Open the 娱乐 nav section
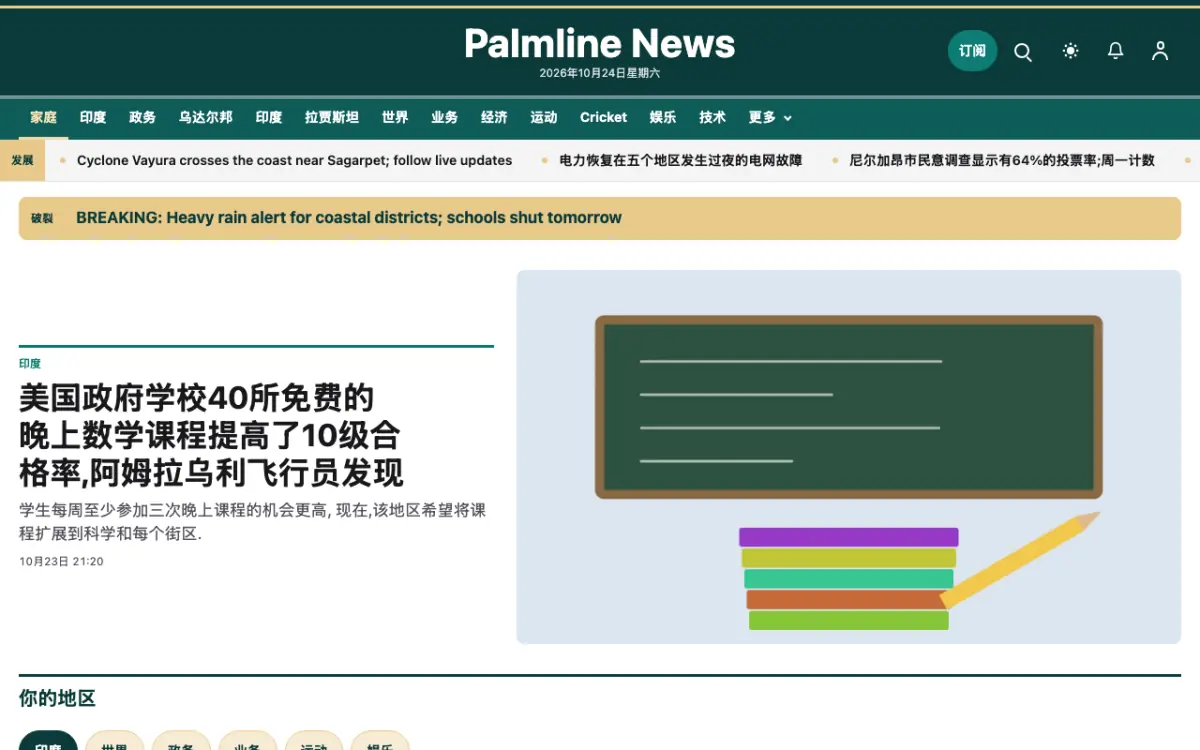This screenshot has height=750, width=1200. click(x=663, y=117)
